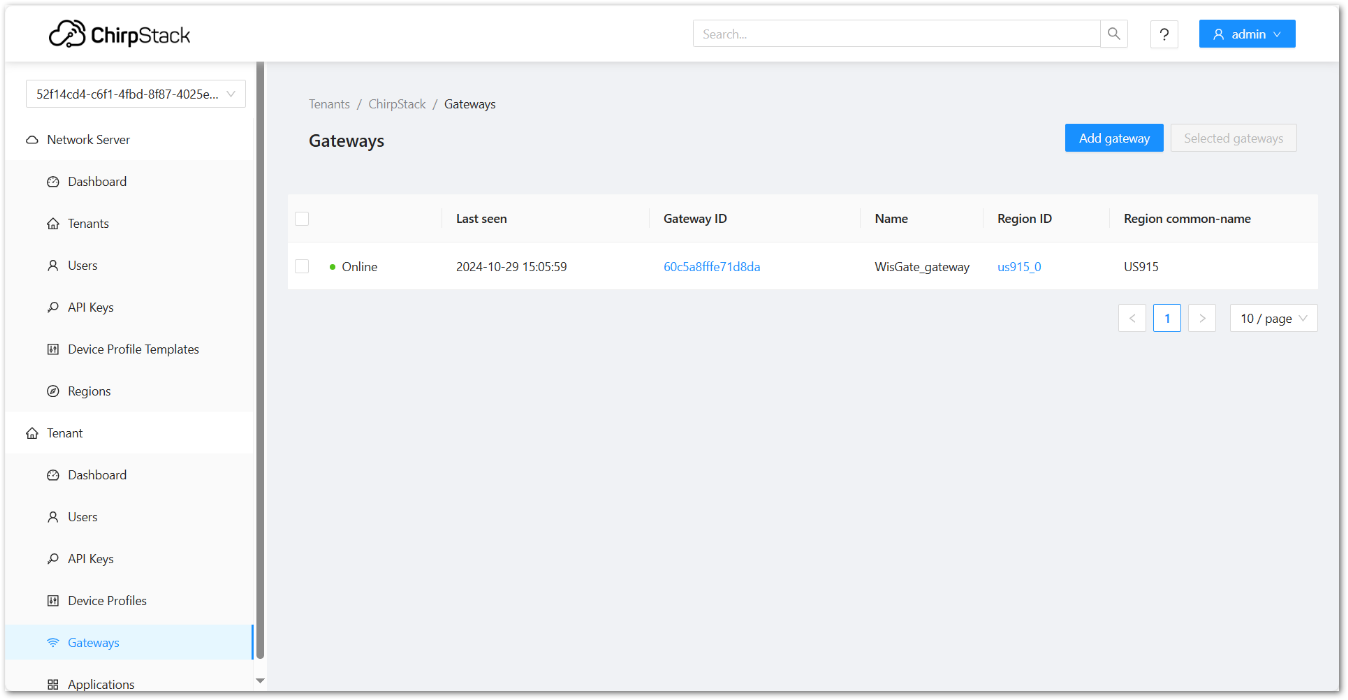Open the 10 / page size dropdown
This screenshot has height=700, width=1348.
[x=1273, y=318]
